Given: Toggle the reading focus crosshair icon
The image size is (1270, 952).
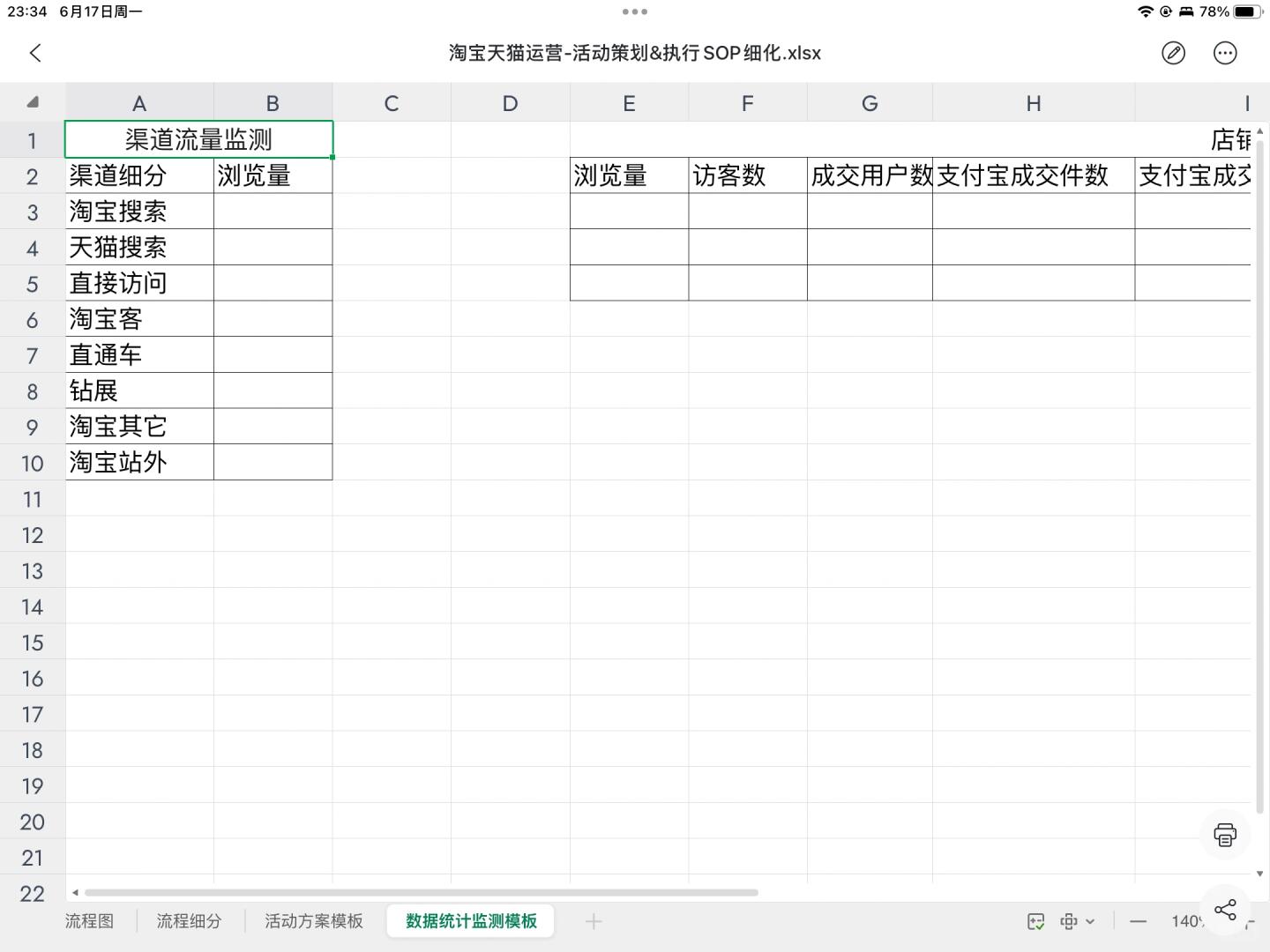Looking at the screenshot, I should (1068, 921).
